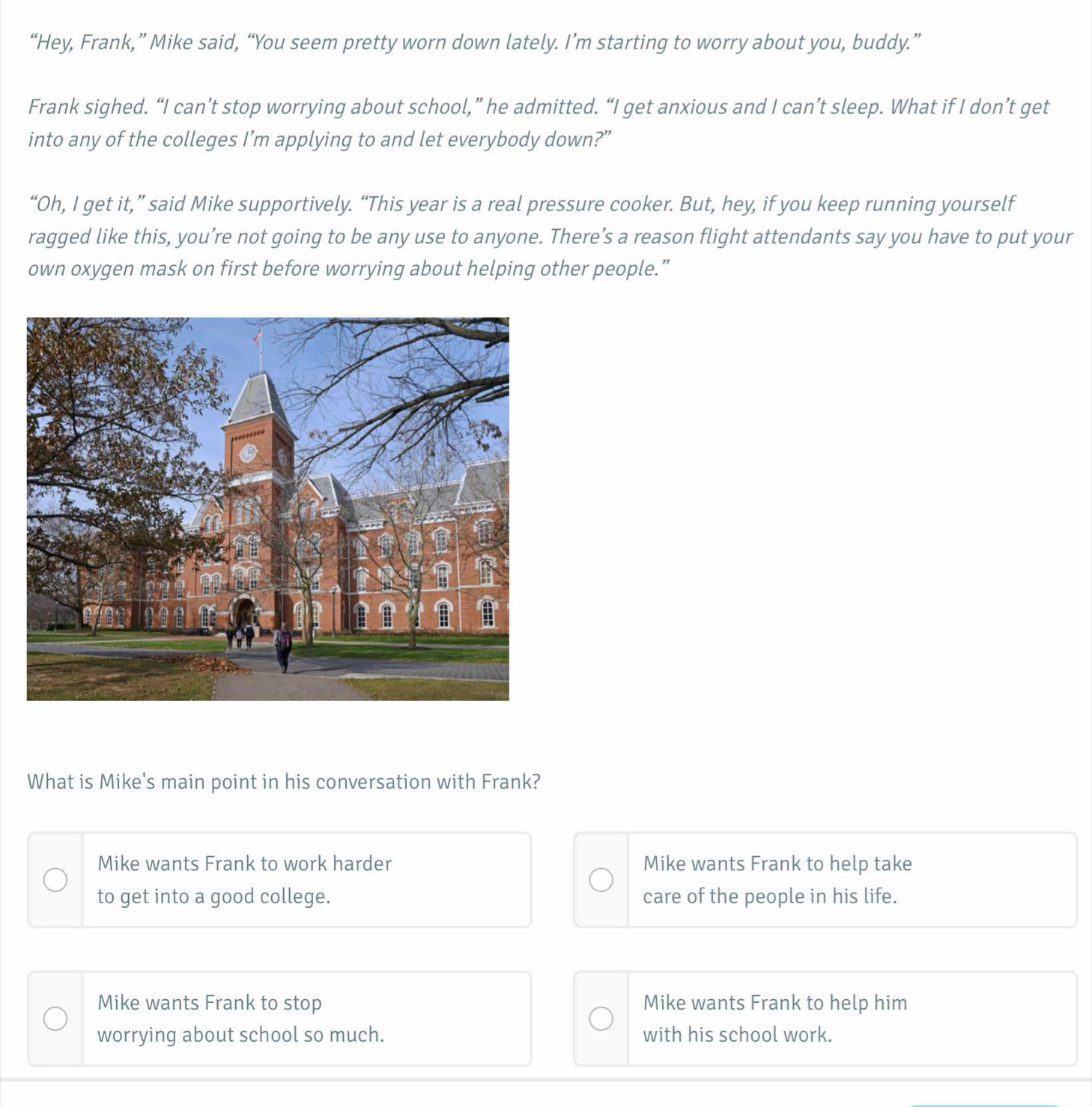This screenshot has width=1092, height=1107.
Task: Click answer text 'to get into a good college'
Action: coord(214,897)
